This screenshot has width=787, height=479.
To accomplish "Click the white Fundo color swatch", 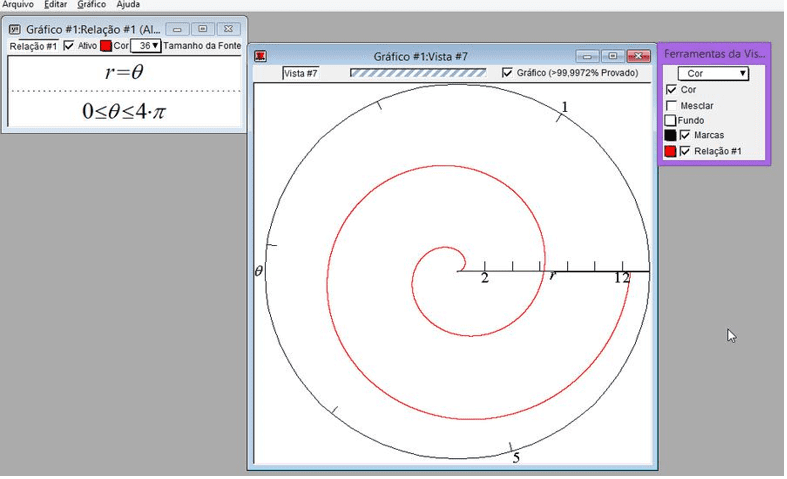I will (x=670, y=121).
